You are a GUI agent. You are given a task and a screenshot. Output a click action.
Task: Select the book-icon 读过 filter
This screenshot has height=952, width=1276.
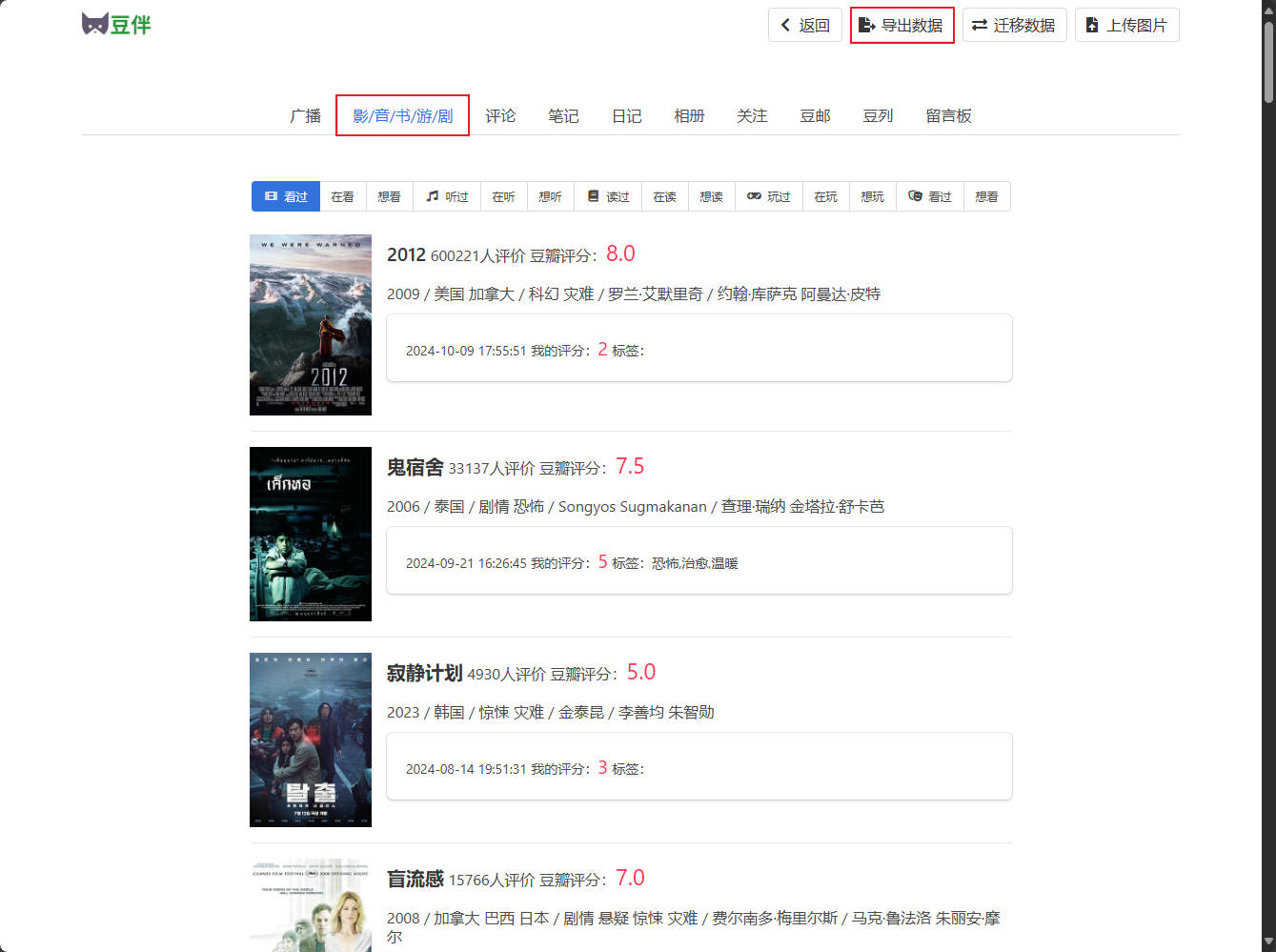(x=609, y=196)
